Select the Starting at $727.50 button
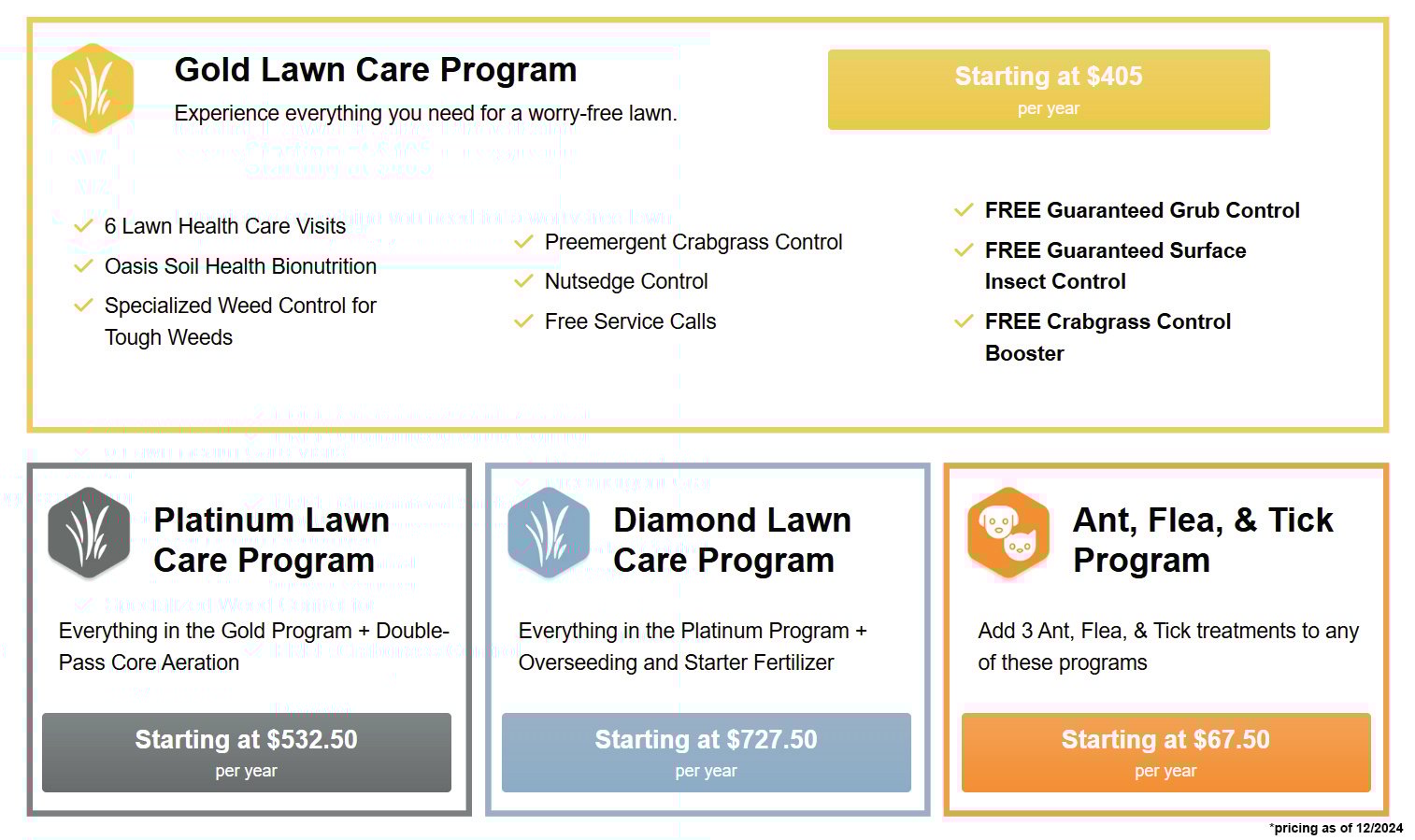This screenshot has width=1415, height=840. point(706,752)
